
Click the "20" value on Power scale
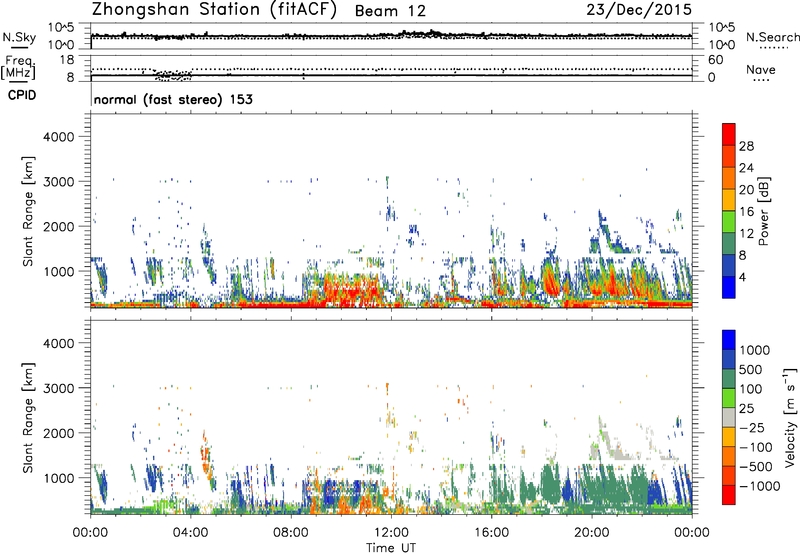[x=746, y=190]
